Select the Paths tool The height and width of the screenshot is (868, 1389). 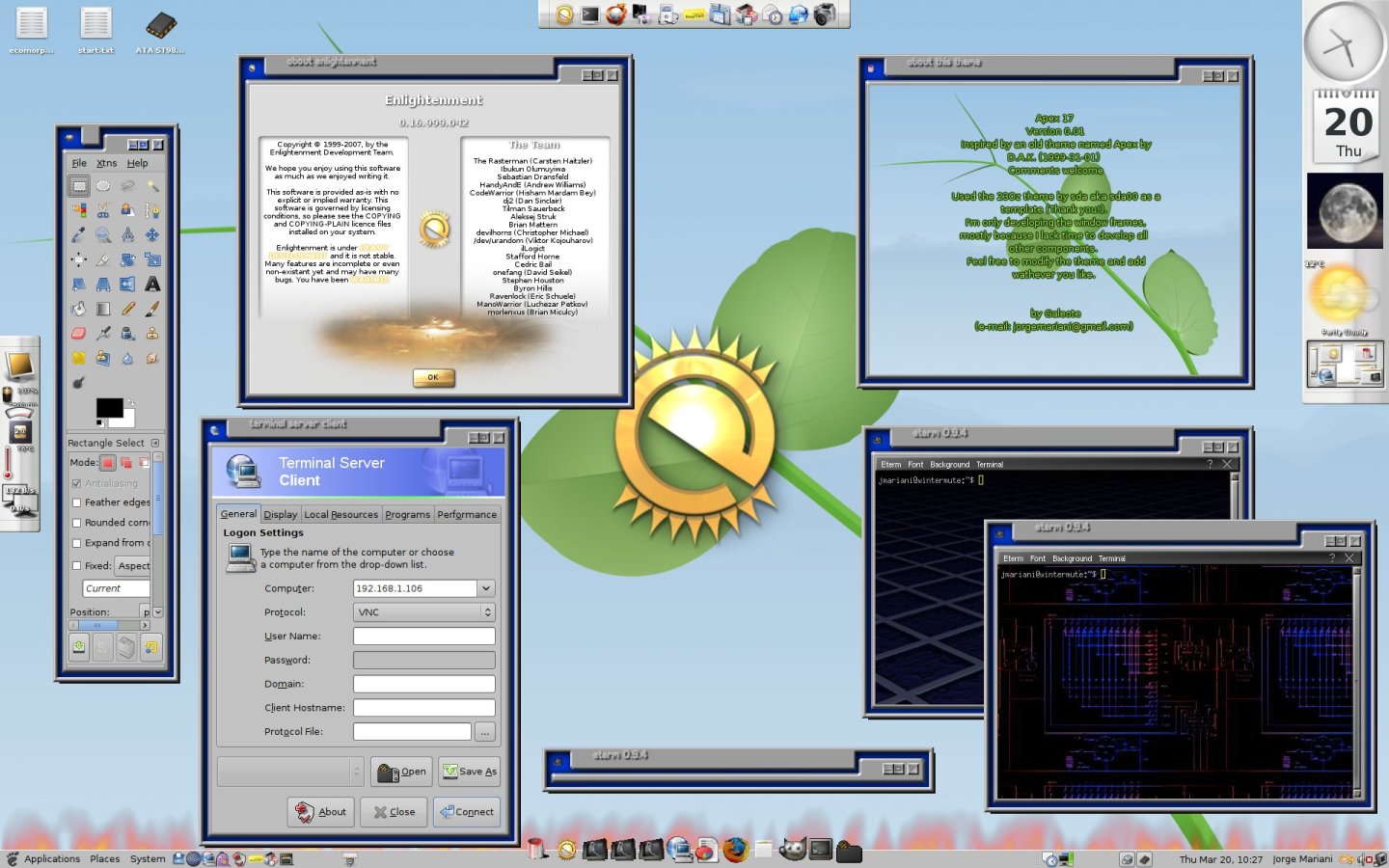coord(152,210)
